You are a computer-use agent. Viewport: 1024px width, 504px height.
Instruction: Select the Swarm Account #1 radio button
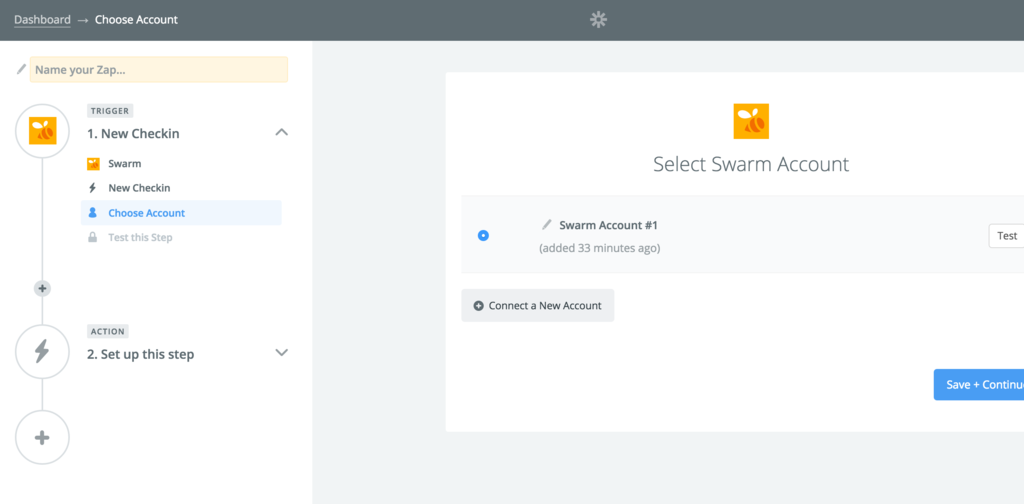pyautogui.click(x=483, y=236)
